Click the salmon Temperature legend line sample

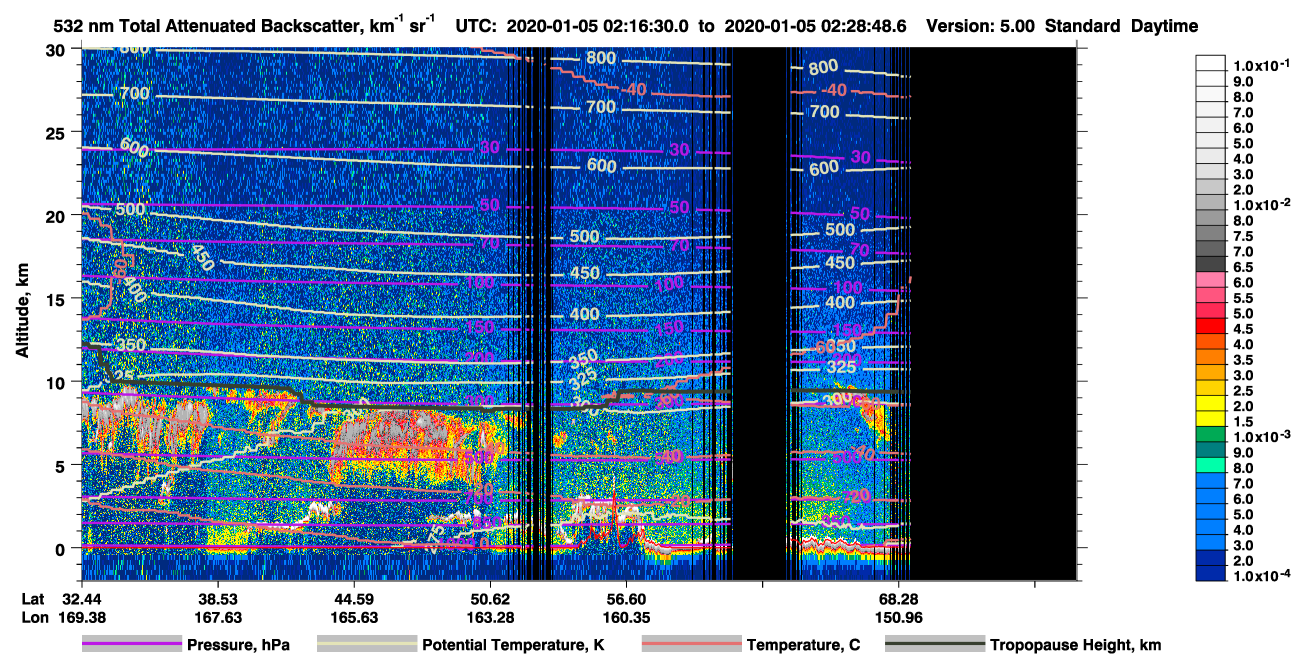coord(692,645)
